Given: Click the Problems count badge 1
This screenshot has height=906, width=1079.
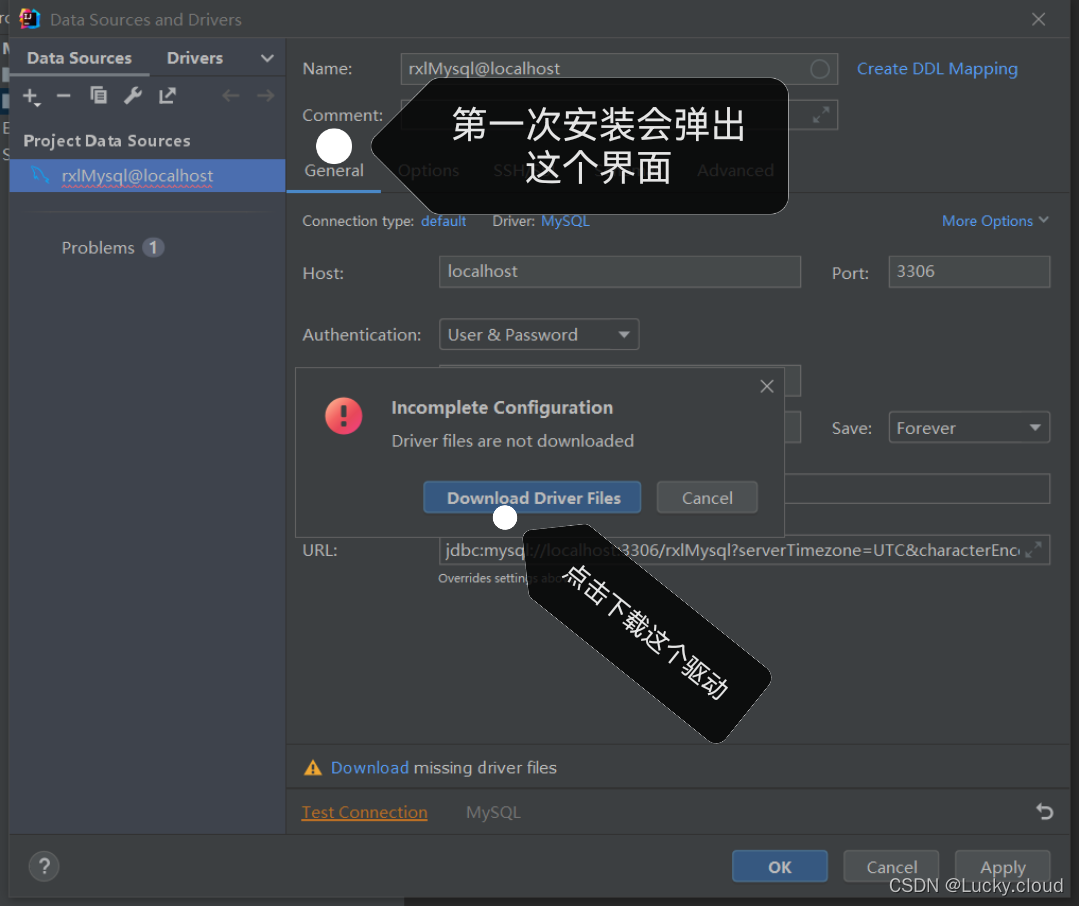Looking at the screenshot, I should click(153, 248).
